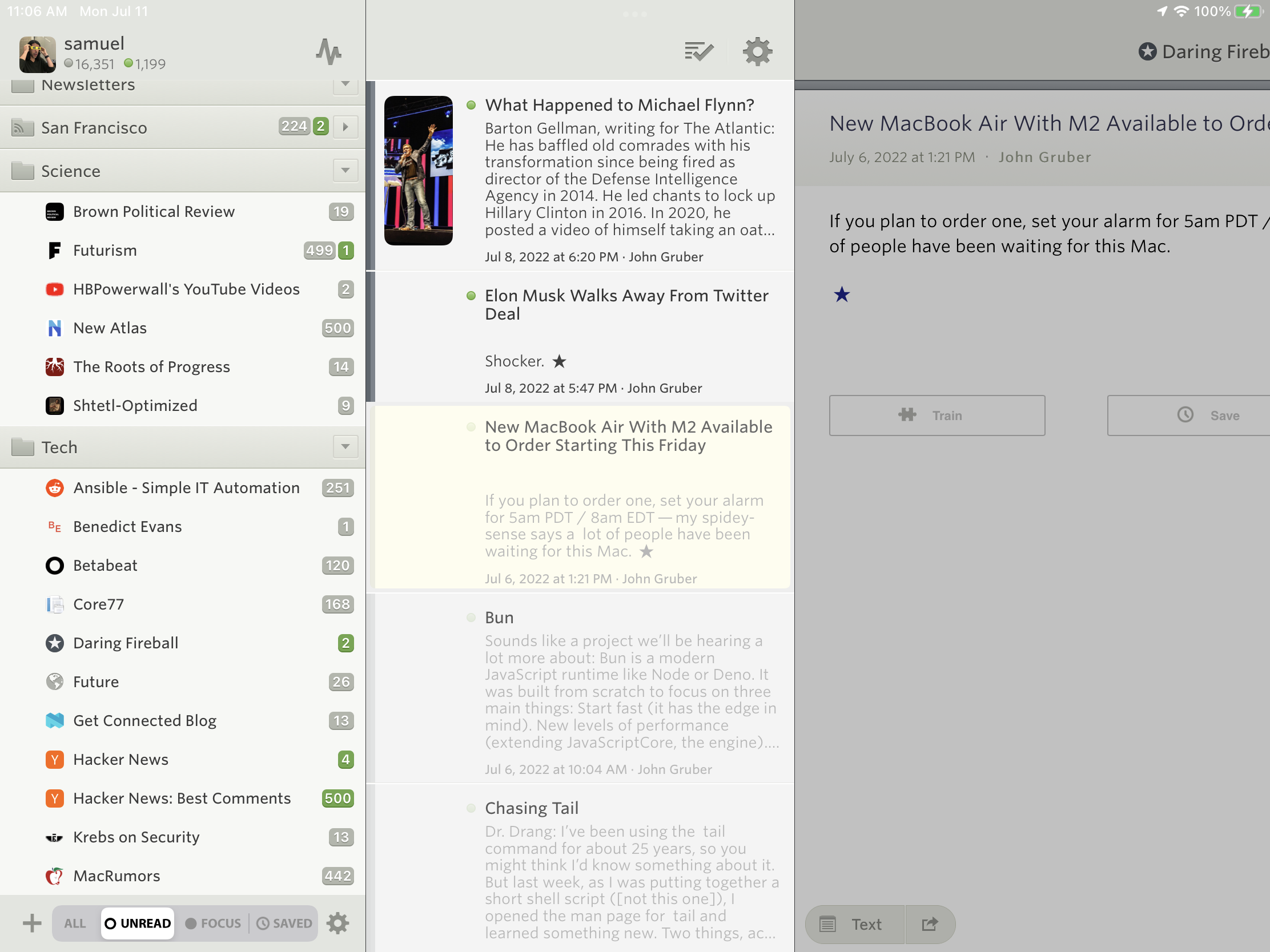Click the Daring Fireball star icon in the header

(1147, 52)
